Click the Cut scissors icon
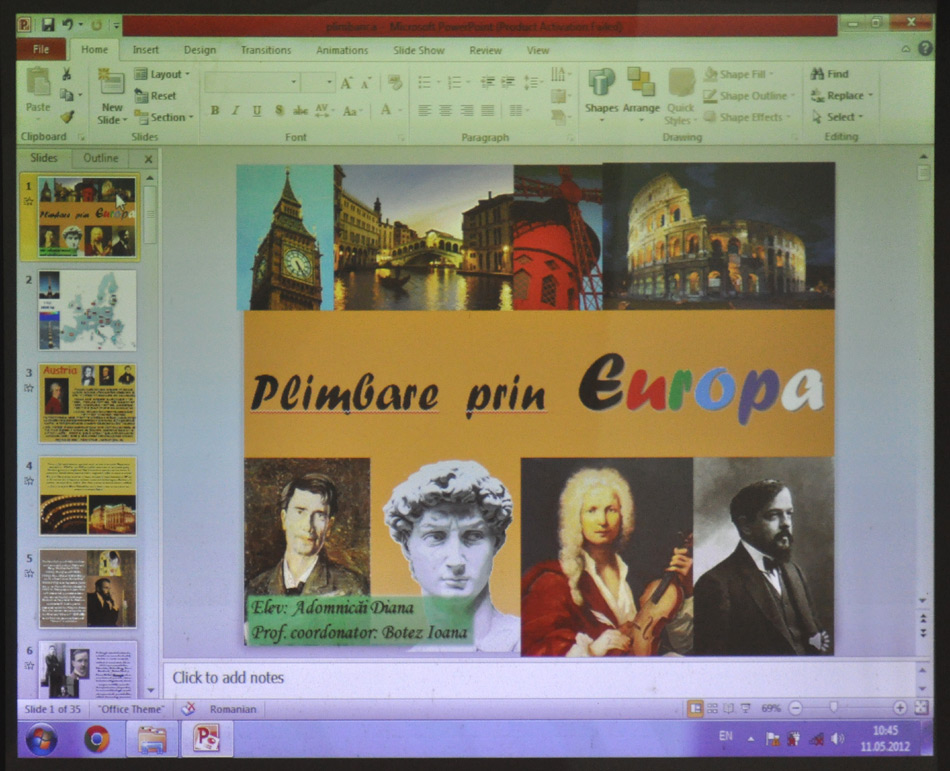950x771 pixels. pyautogui.click(x=67, y=74)
